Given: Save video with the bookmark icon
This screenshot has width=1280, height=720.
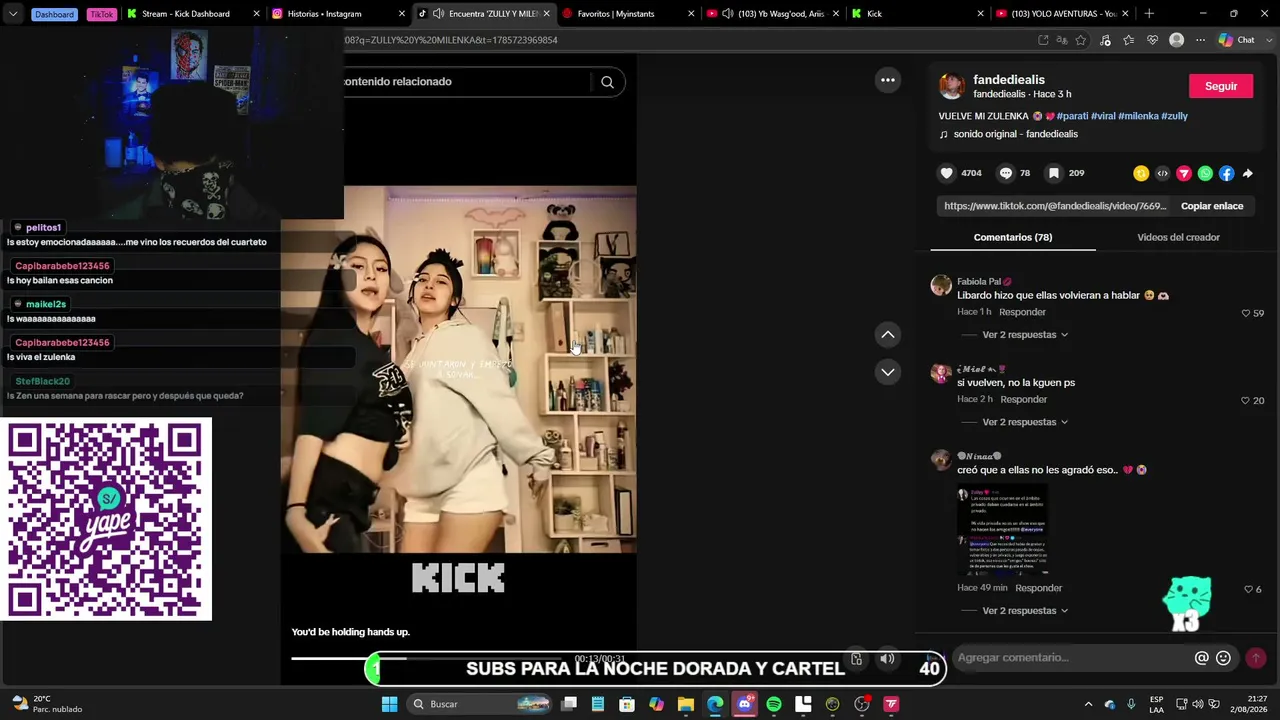Looking at the screenshot, I should click(1053, 173).
